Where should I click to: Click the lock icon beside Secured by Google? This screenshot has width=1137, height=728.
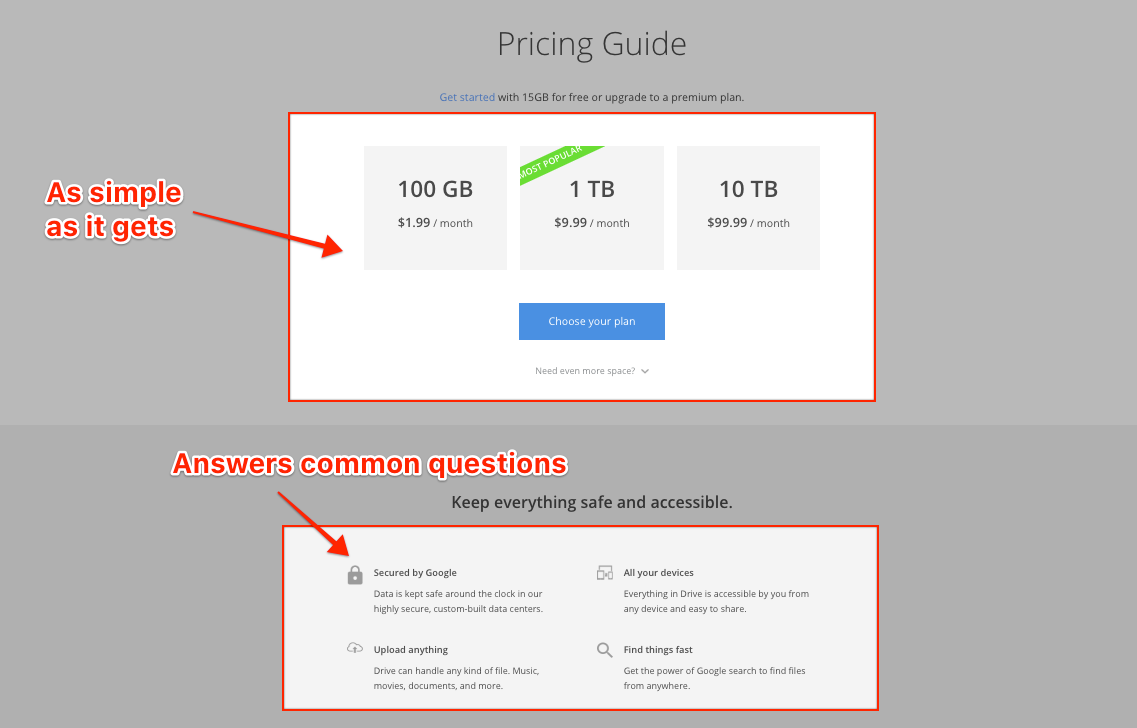pos(355,575)
